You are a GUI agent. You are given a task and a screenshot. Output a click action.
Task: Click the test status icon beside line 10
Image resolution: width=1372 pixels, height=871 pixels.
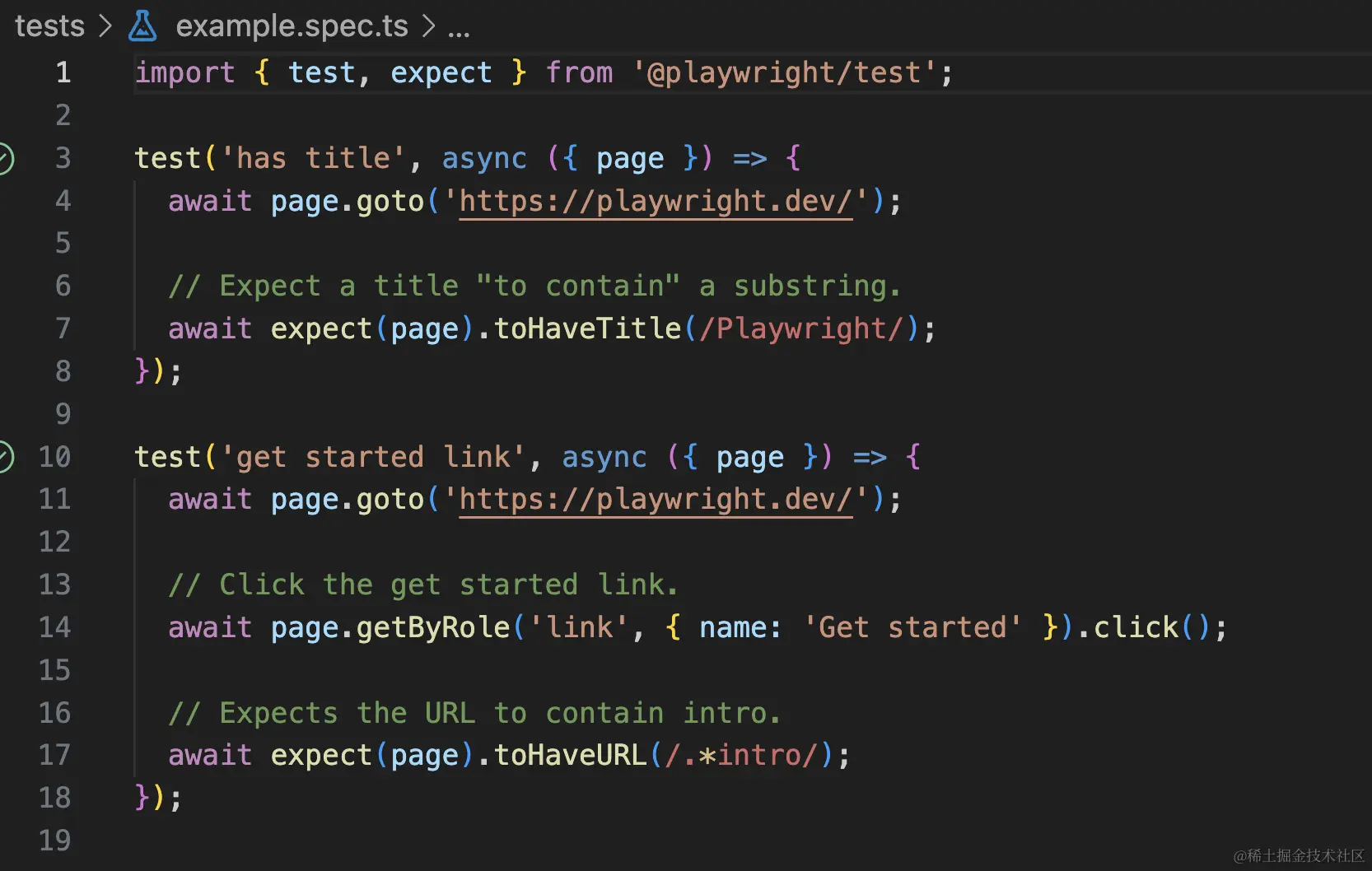pyautogui.click(x=4, y=457)
